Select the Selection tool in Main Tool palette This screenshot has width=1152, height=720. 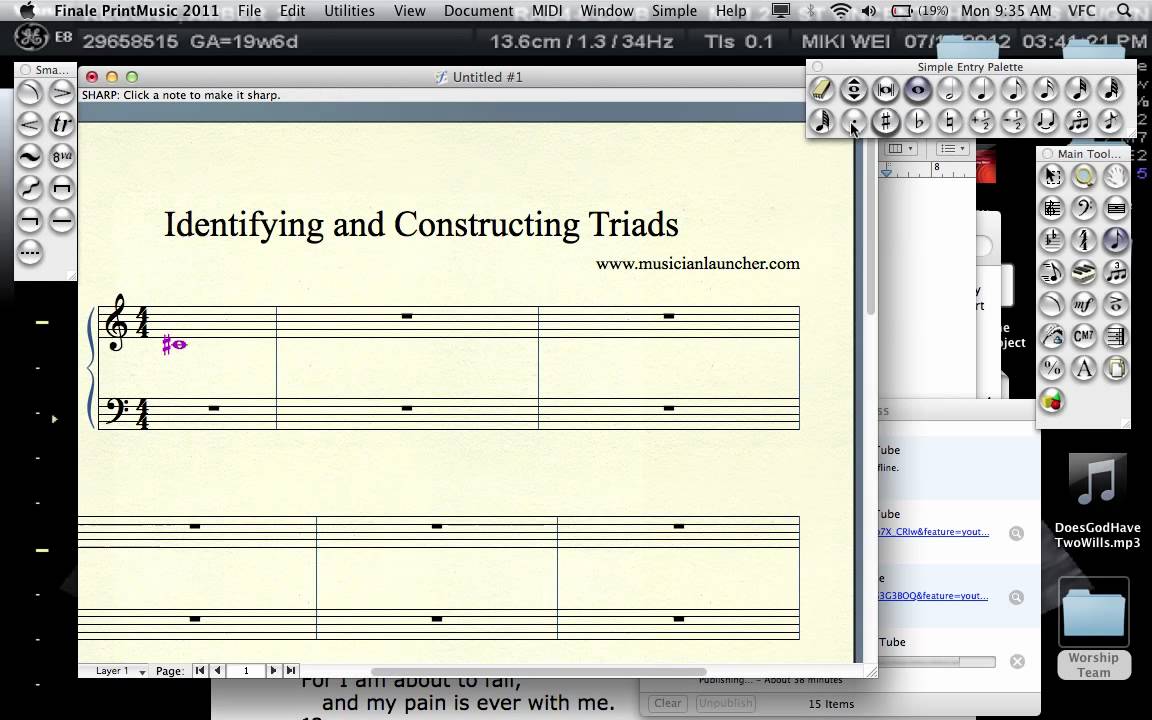click(x=1052, y=176)
